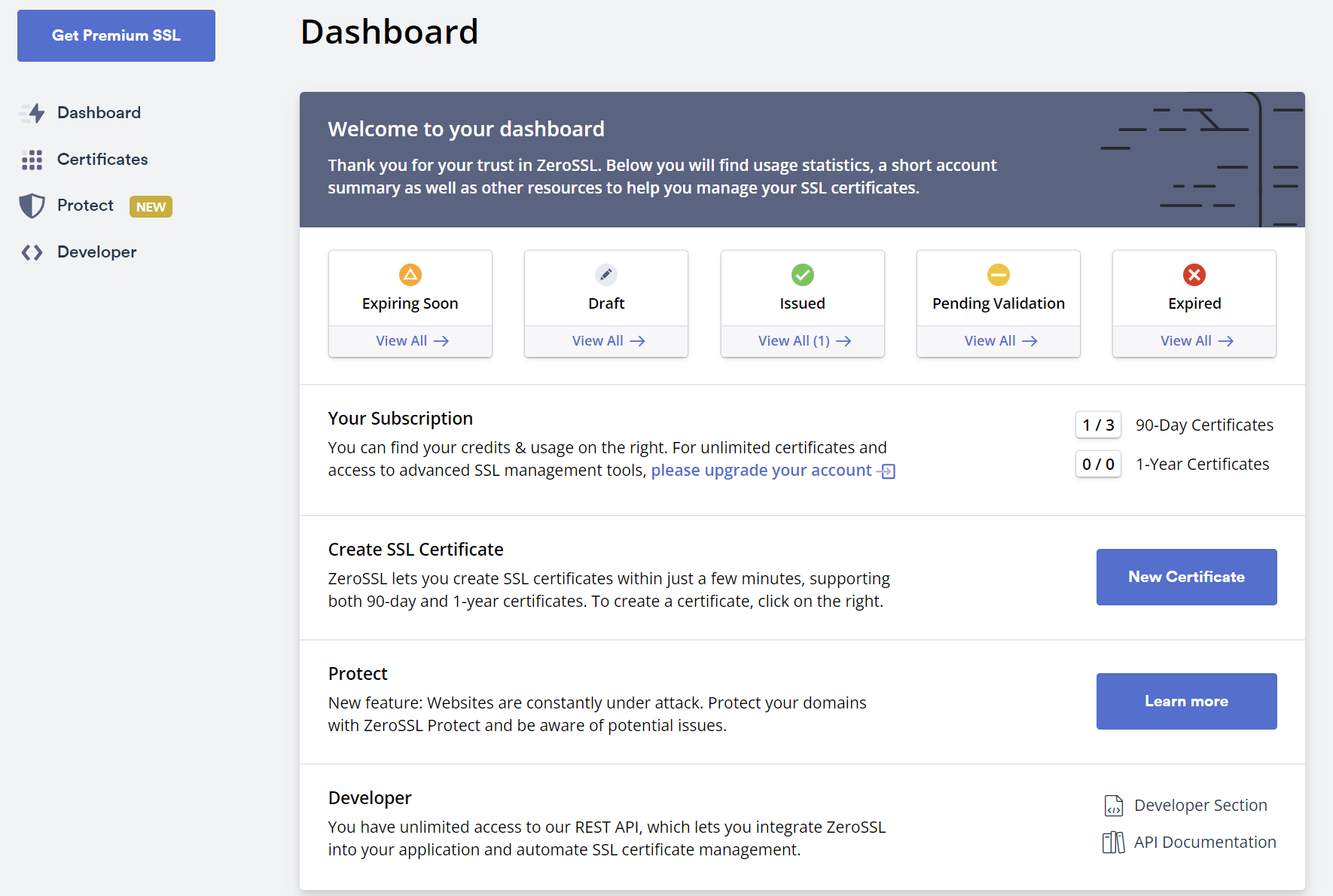Viewport: 1333px width, 896px height.
Task: Click the Dashboard page title
Action: coord(389,32)
